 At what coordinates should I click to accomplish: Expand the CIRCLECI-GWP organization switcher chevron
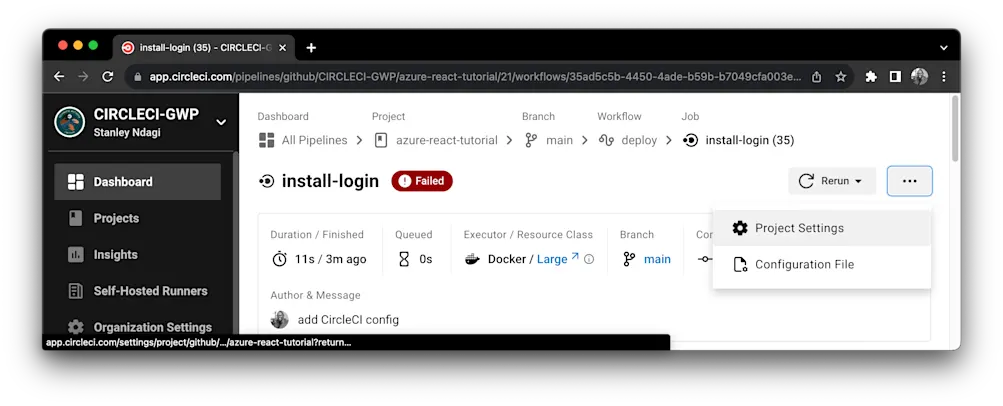pyautogui.click(x=221, y=122)
